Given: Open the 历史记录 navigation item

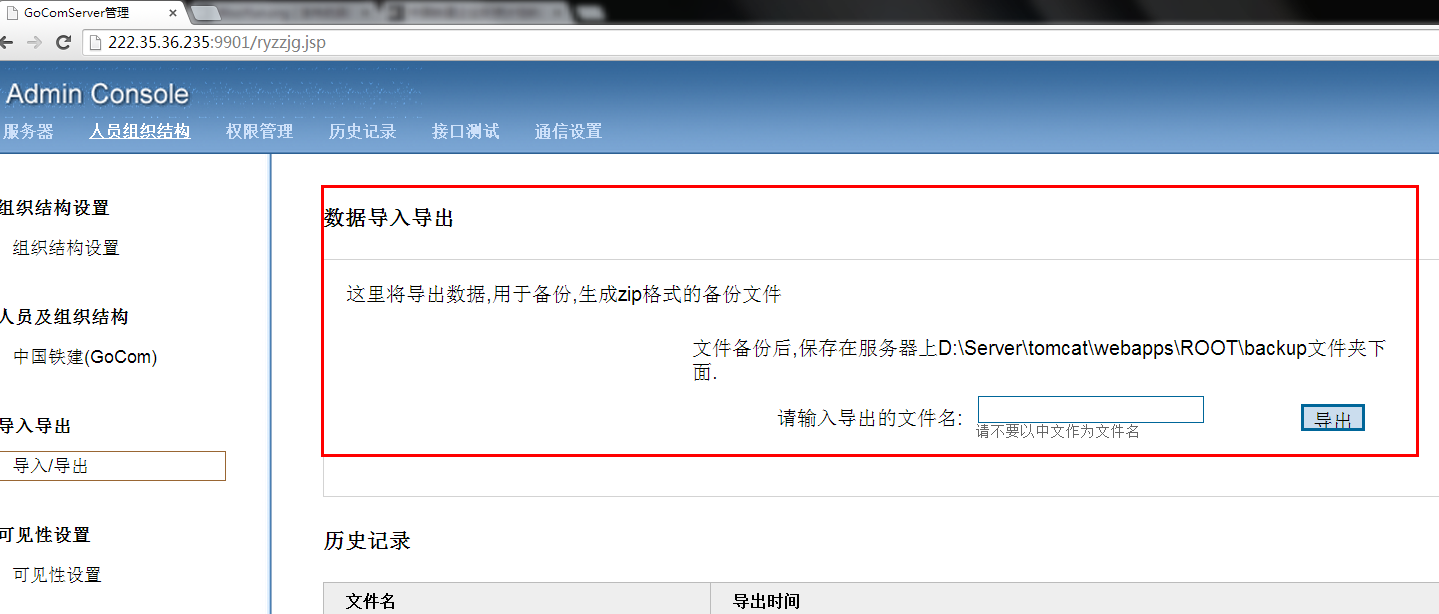Looking at the screenshot, I should tap(362, 131).
